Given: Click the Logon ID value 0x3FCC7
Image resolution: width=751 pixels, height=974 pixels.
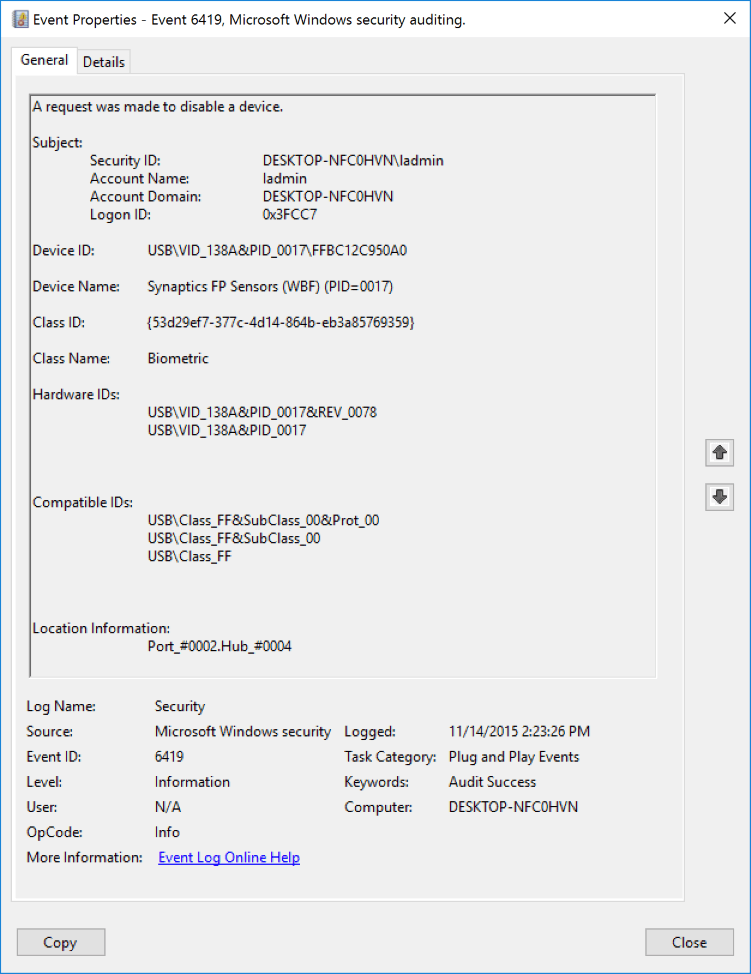Looking at the screenshot, I should tap(290, 214).
